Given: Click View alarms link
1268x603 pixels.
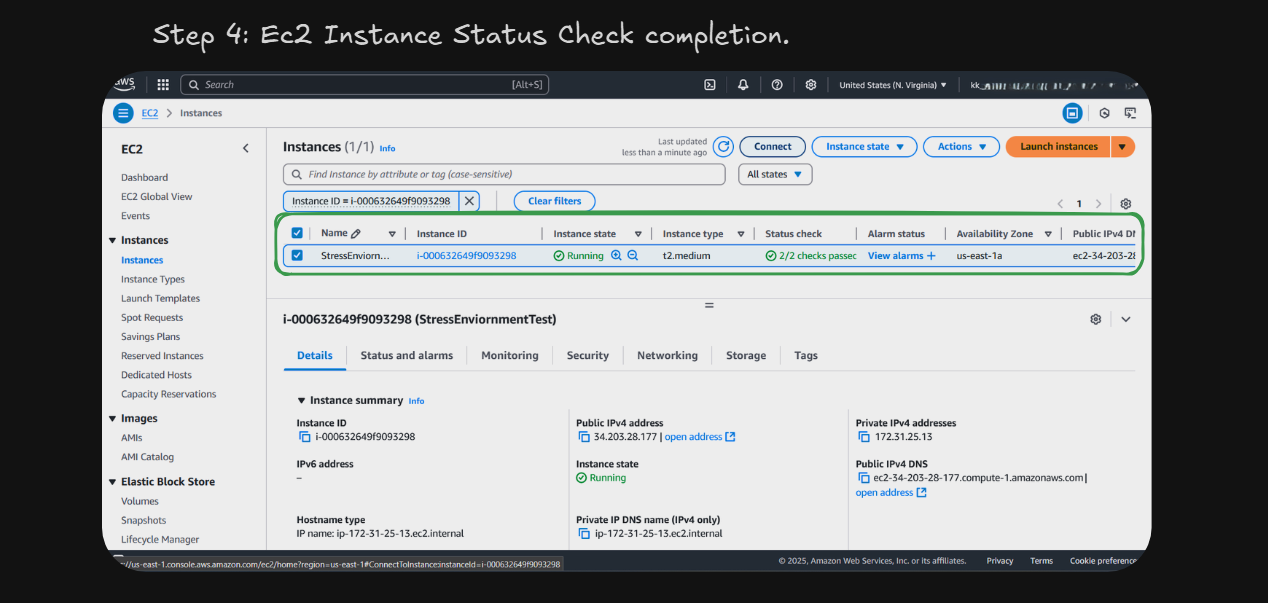Looking at the screenshot, I should point(896,256).
